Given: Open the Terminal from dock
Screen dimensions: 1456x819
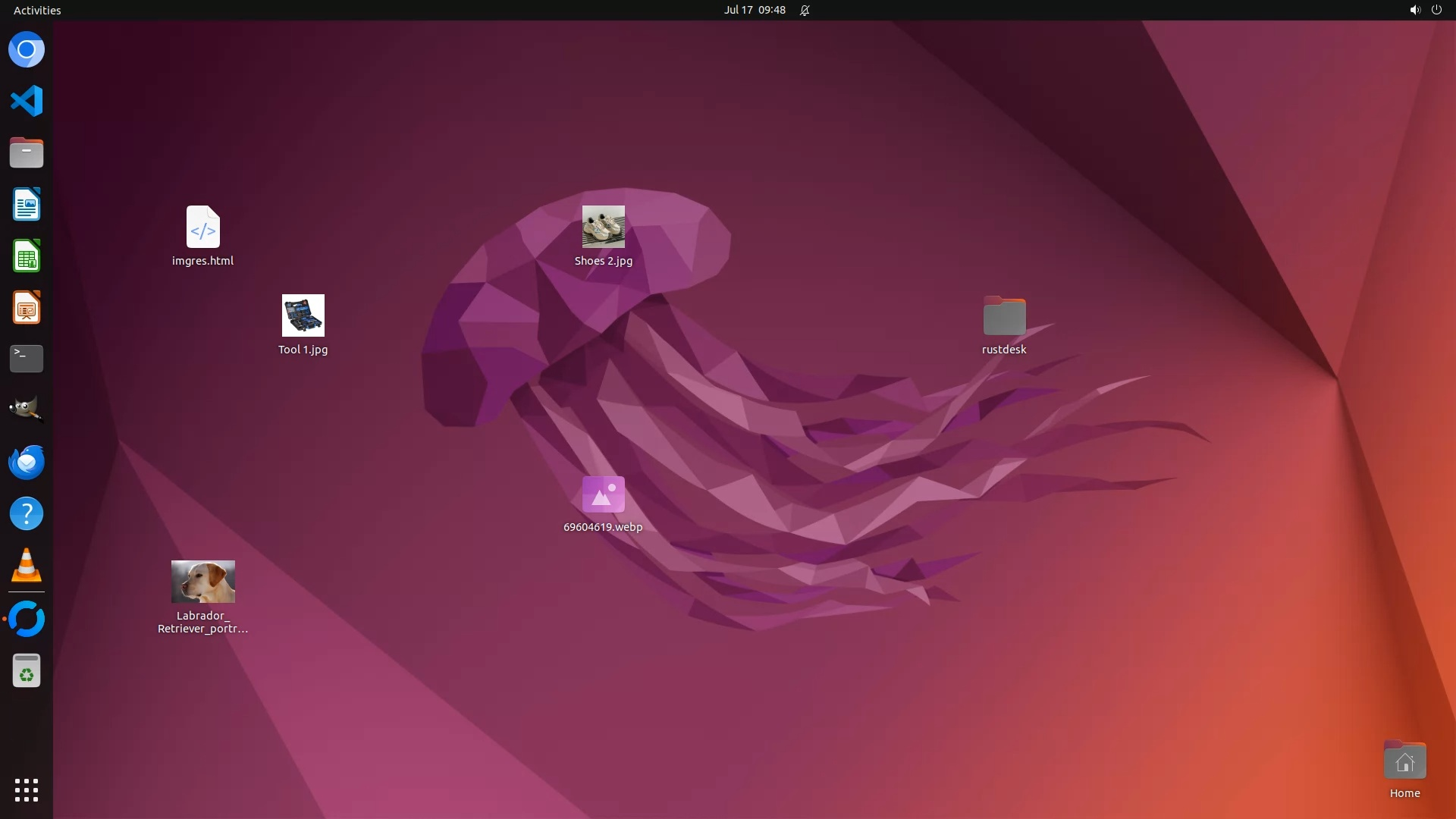Looking at the screenshot, I should point(27,359).
